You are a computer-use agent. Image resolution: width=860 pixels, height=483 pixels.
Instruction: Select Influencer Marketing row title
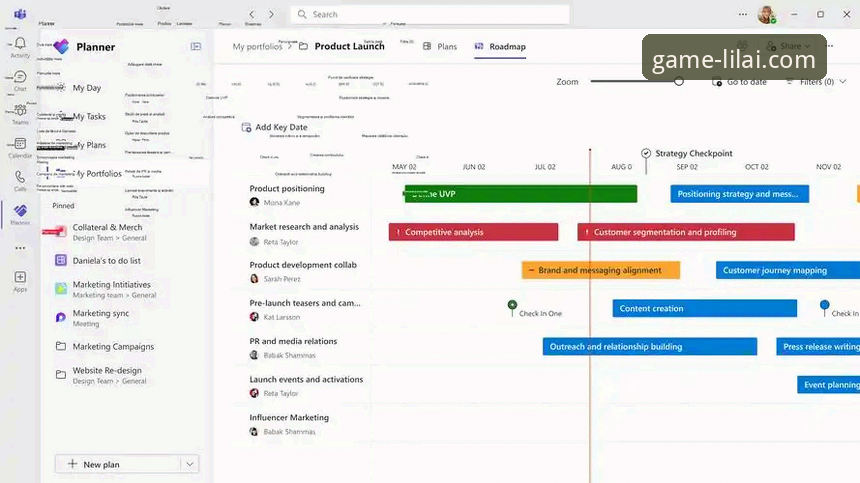pyautogui.click(x=289, y=417)
